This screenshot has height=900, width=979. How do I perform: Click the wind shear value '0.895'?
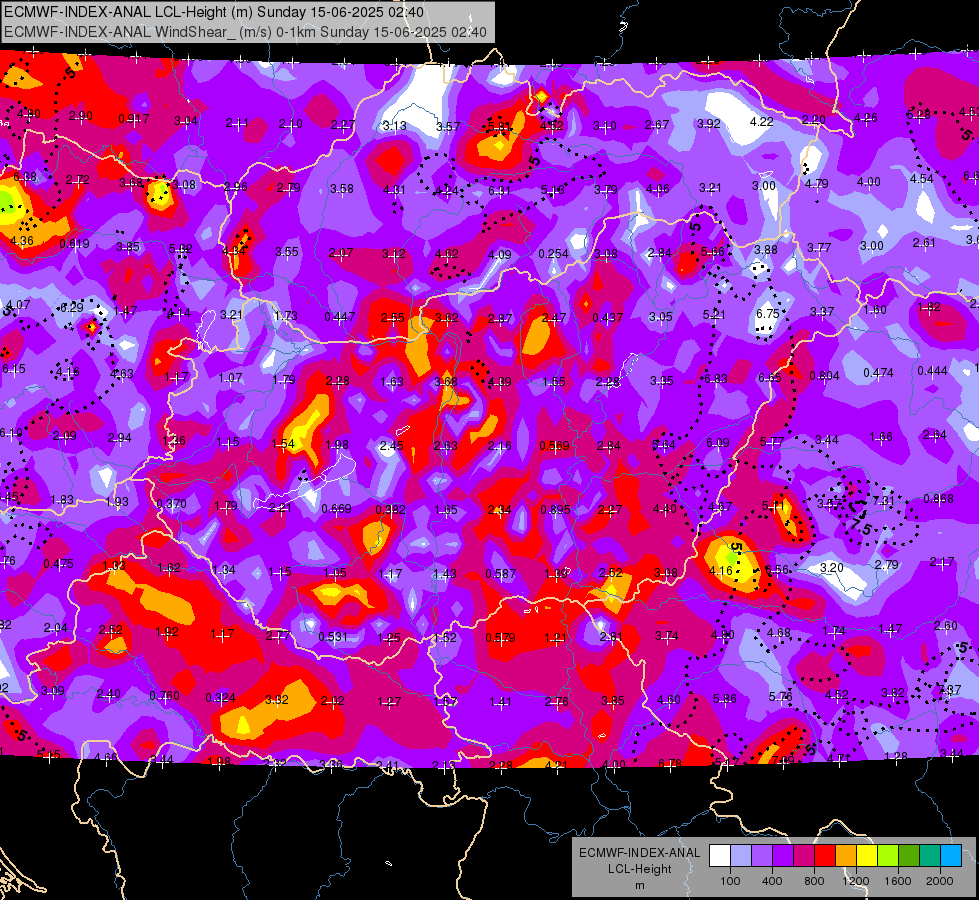pyautogui.click(x=555, y=509)
